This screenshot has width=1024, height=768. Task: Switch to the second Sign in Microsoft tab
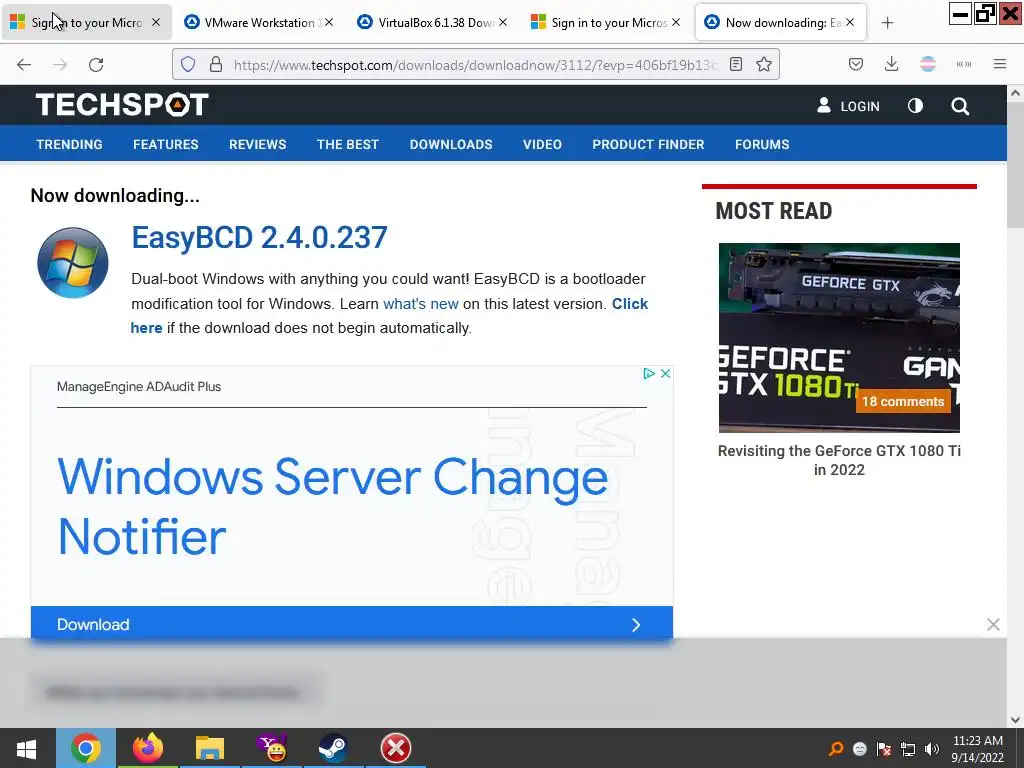[607, 22]
